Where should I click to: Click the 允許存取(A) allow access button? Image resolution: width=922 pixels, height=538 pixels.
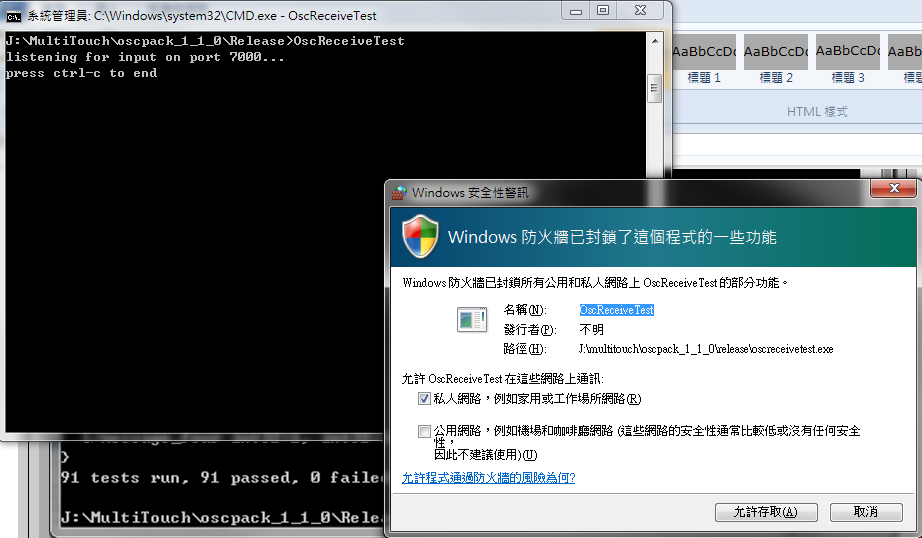coord(766,512)
